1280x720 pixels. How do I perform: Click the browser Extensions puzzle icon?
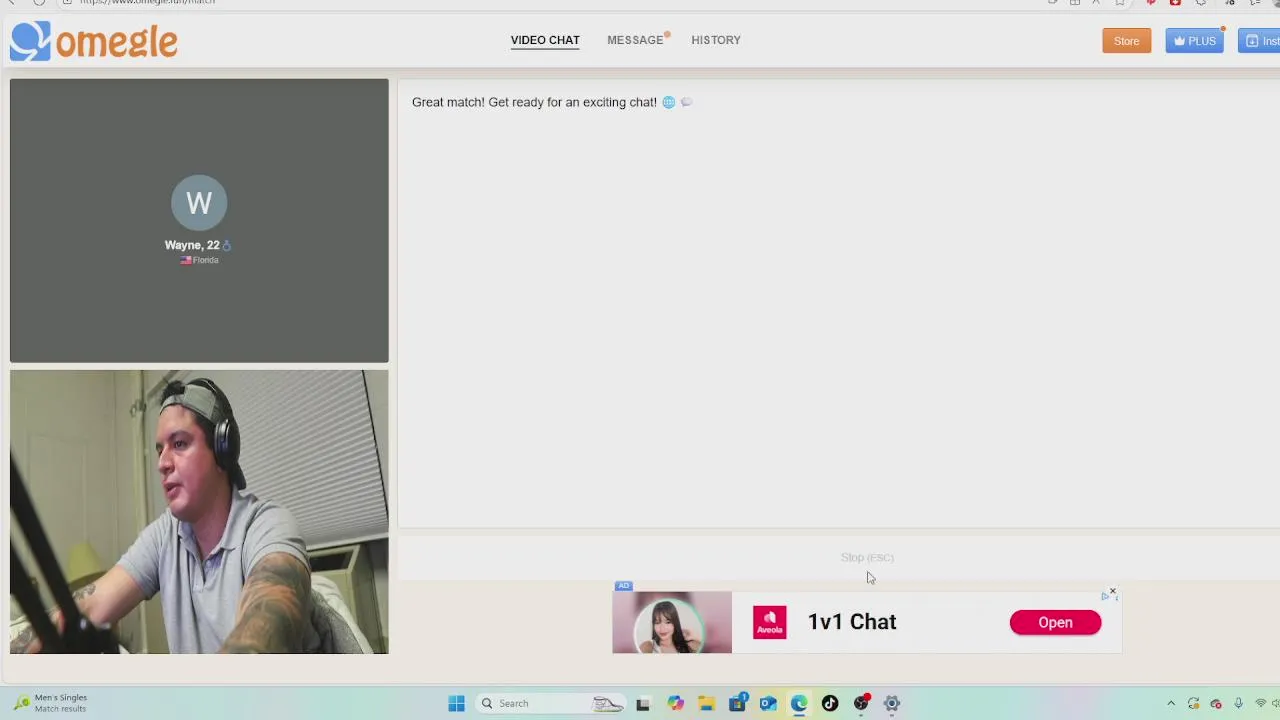click(x=1200, y=2)
